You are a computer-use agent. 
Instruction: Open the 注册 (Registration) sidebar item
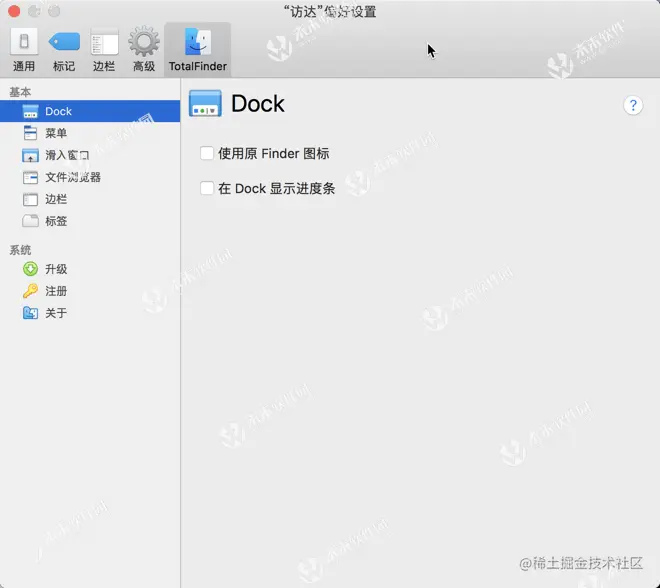(x=90, y=291)
